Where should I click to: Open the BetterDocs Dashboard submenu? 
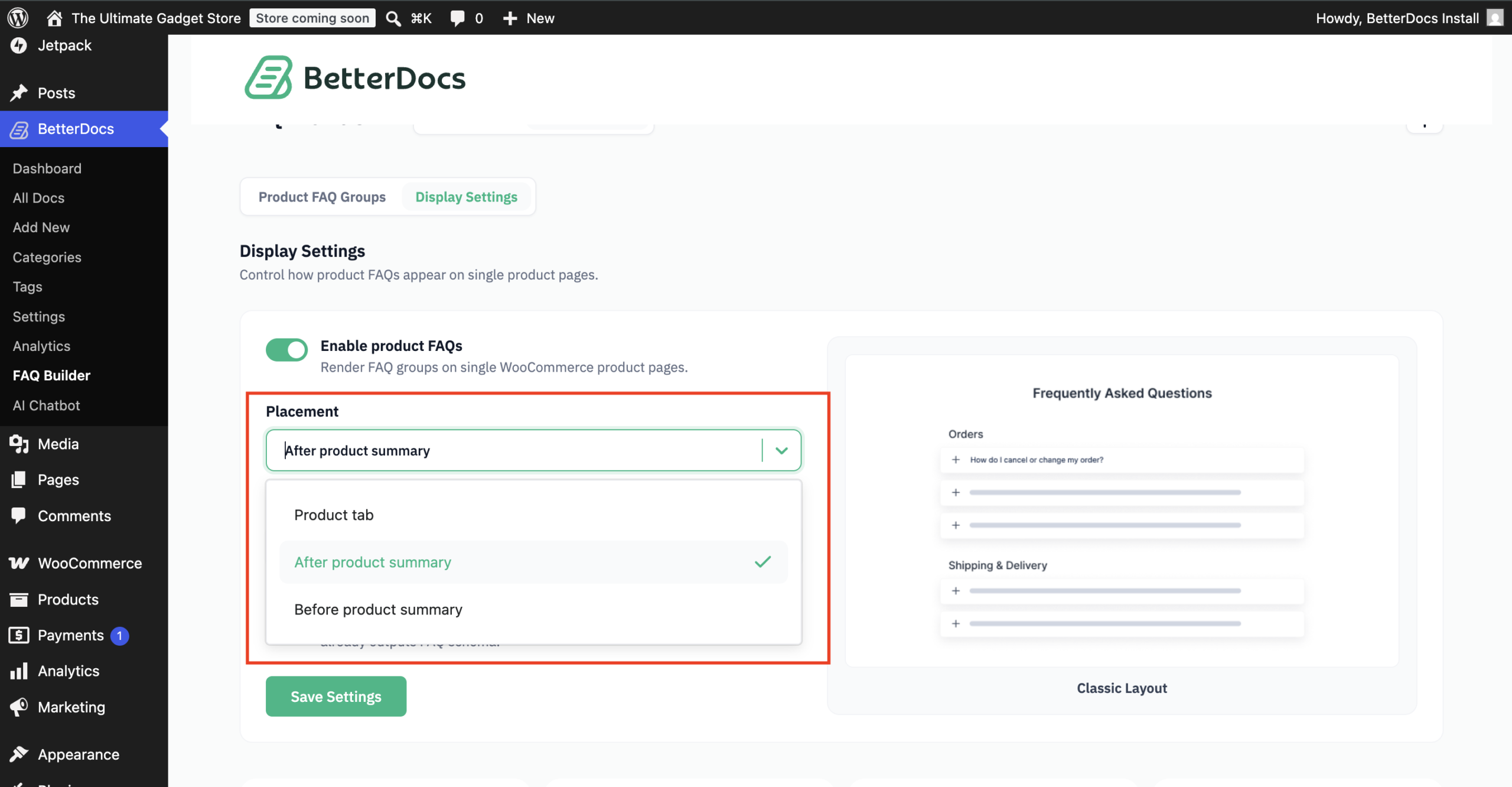pyautogui.click(x=47, y=168)
